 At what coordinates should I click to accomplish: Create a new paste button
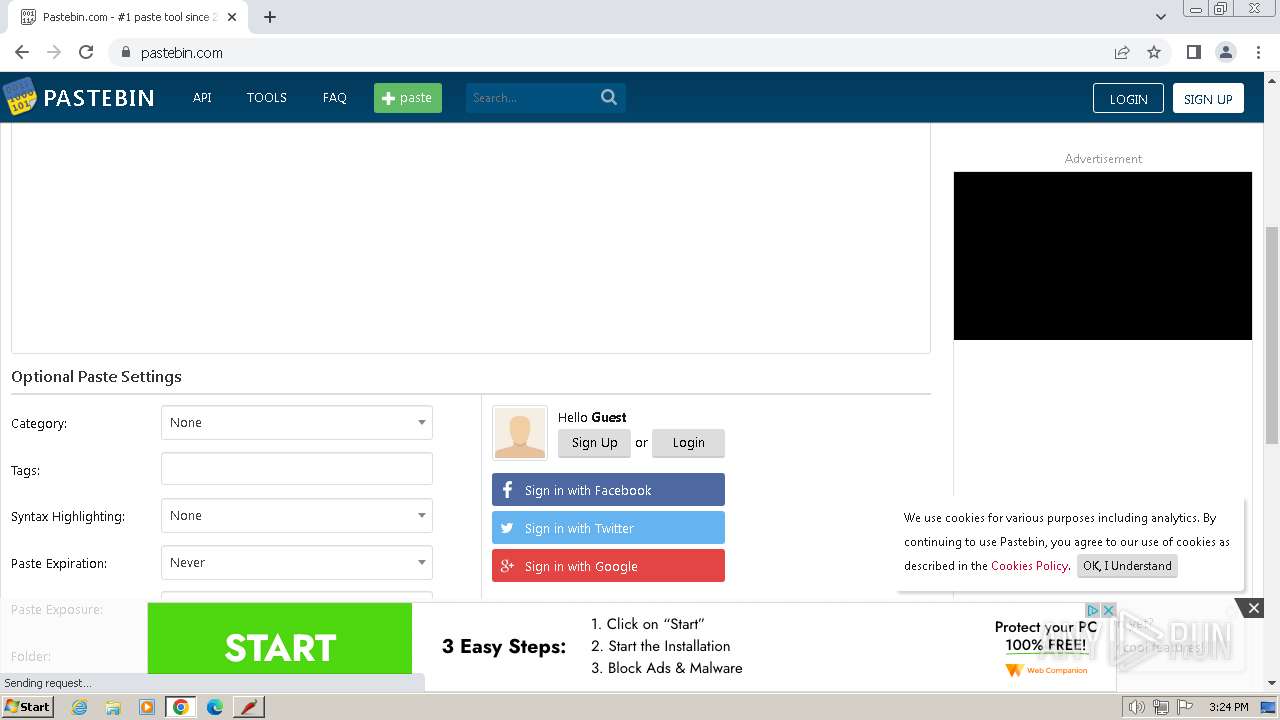click(408, 97)
